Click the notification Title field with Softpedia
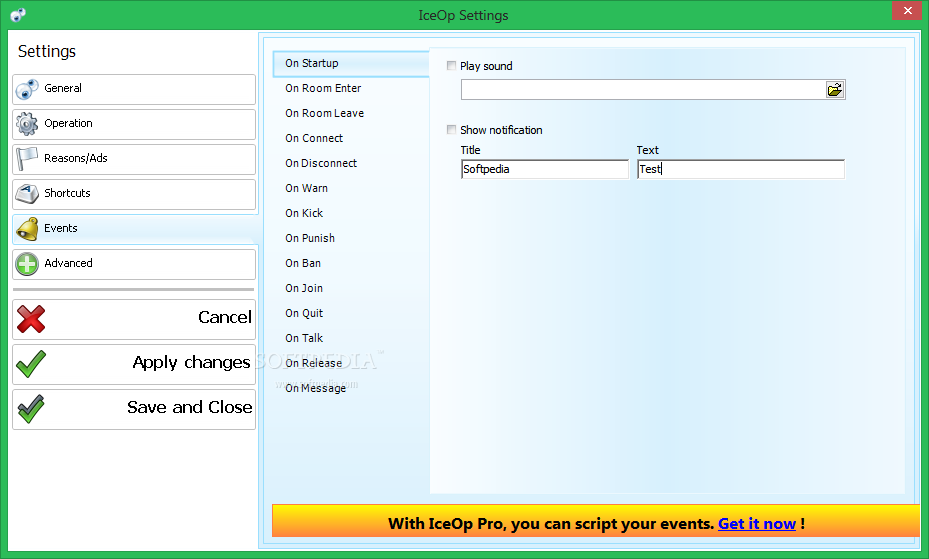The width and height of the screenshot is (929, 559). point(544,169)
